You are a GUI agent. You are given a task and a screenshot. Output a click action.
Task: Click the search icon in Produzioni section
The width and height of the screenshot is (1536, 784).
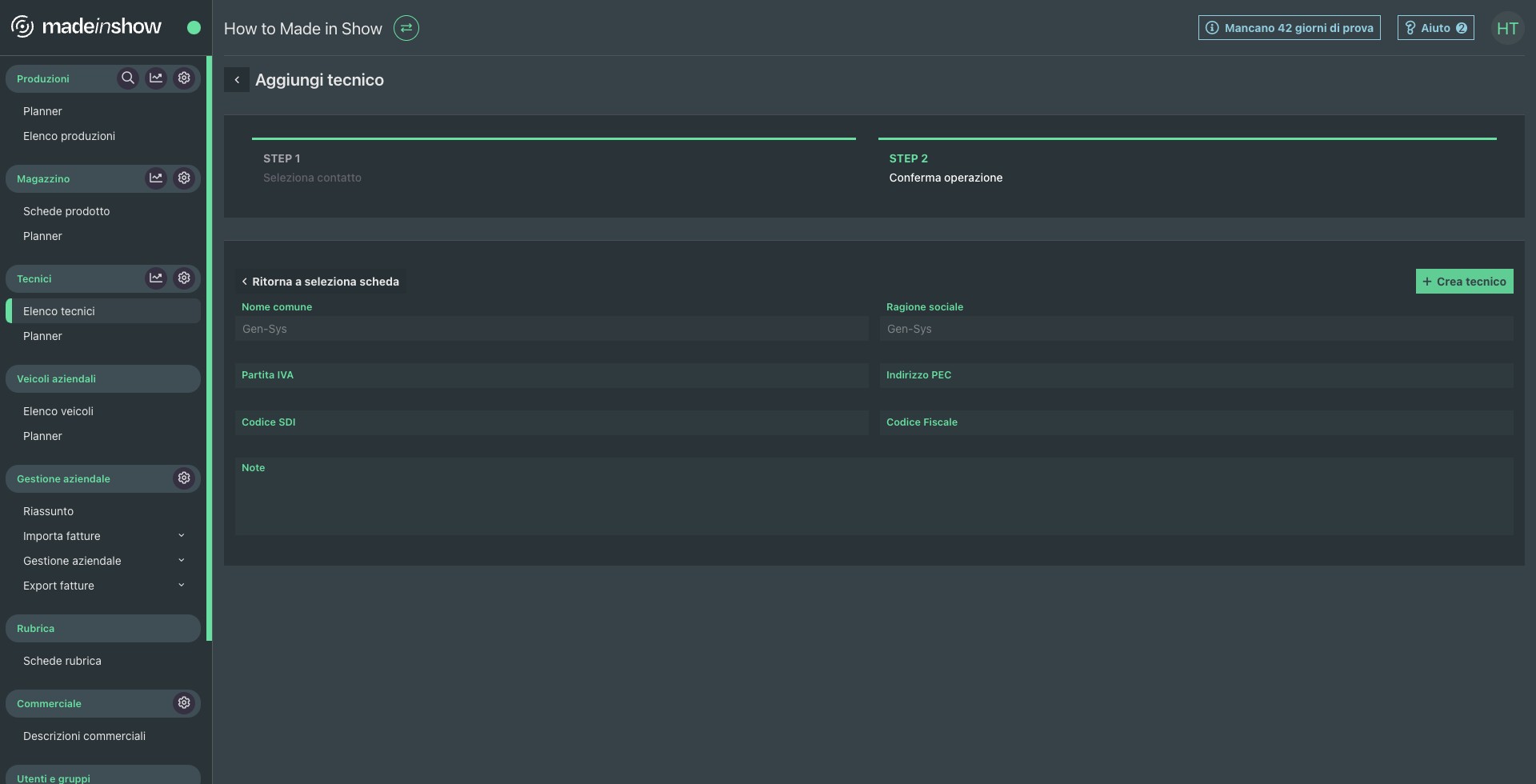click(x=127, y=78)
